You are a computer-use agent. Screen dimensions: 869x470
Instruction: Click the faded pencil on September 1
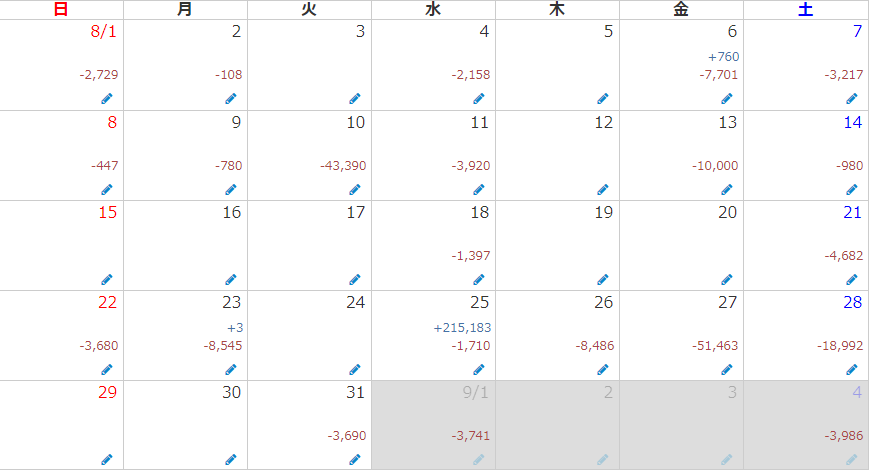tap(479, 459)
